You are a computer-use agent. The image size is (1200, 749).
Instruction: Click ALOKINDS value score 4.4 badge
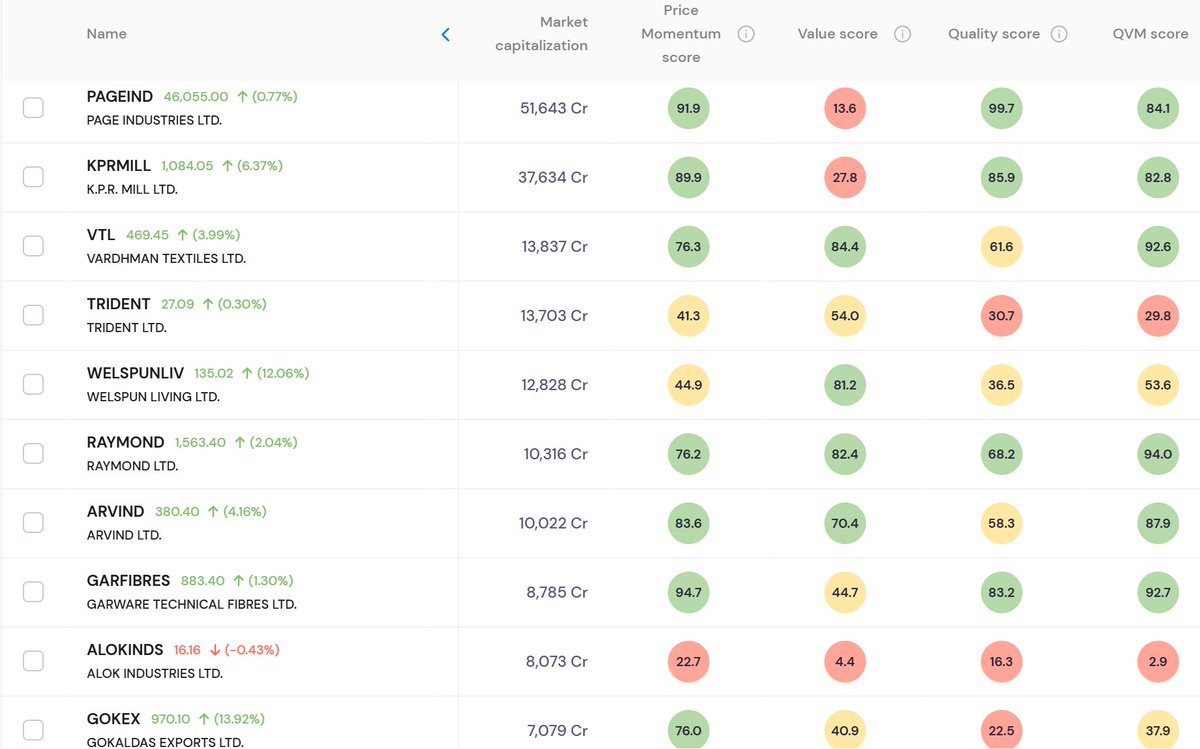click(x=845, y=660)
